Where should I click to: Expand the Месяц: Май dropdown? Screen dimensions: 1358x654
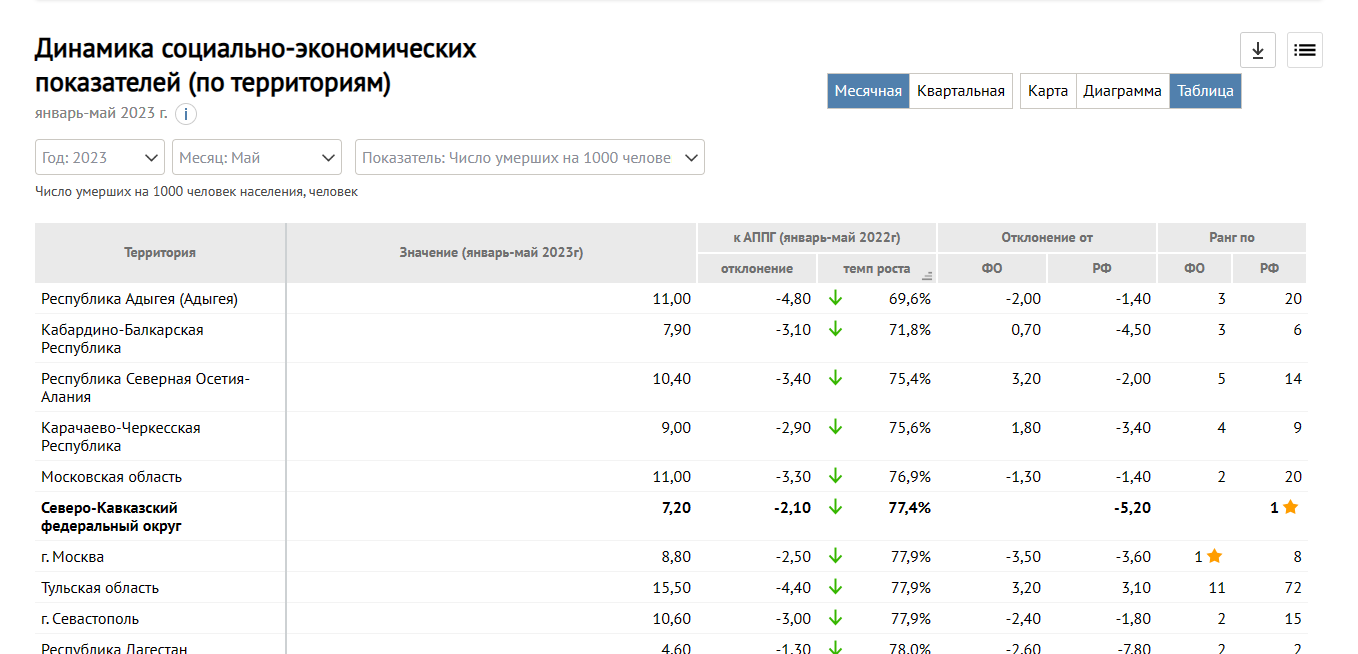point(257,158)
